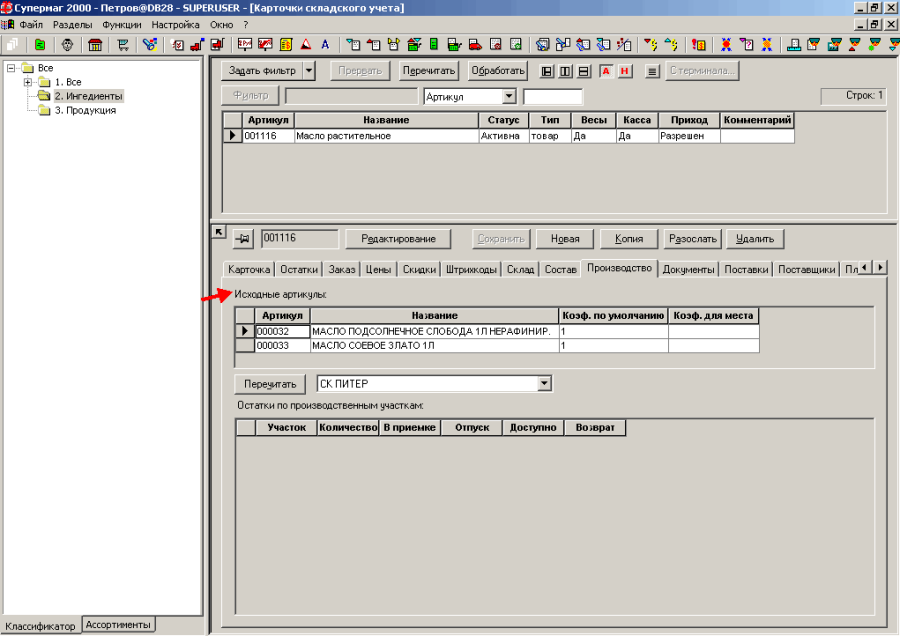Click the face icon in the toolbar

click(68, 45)
